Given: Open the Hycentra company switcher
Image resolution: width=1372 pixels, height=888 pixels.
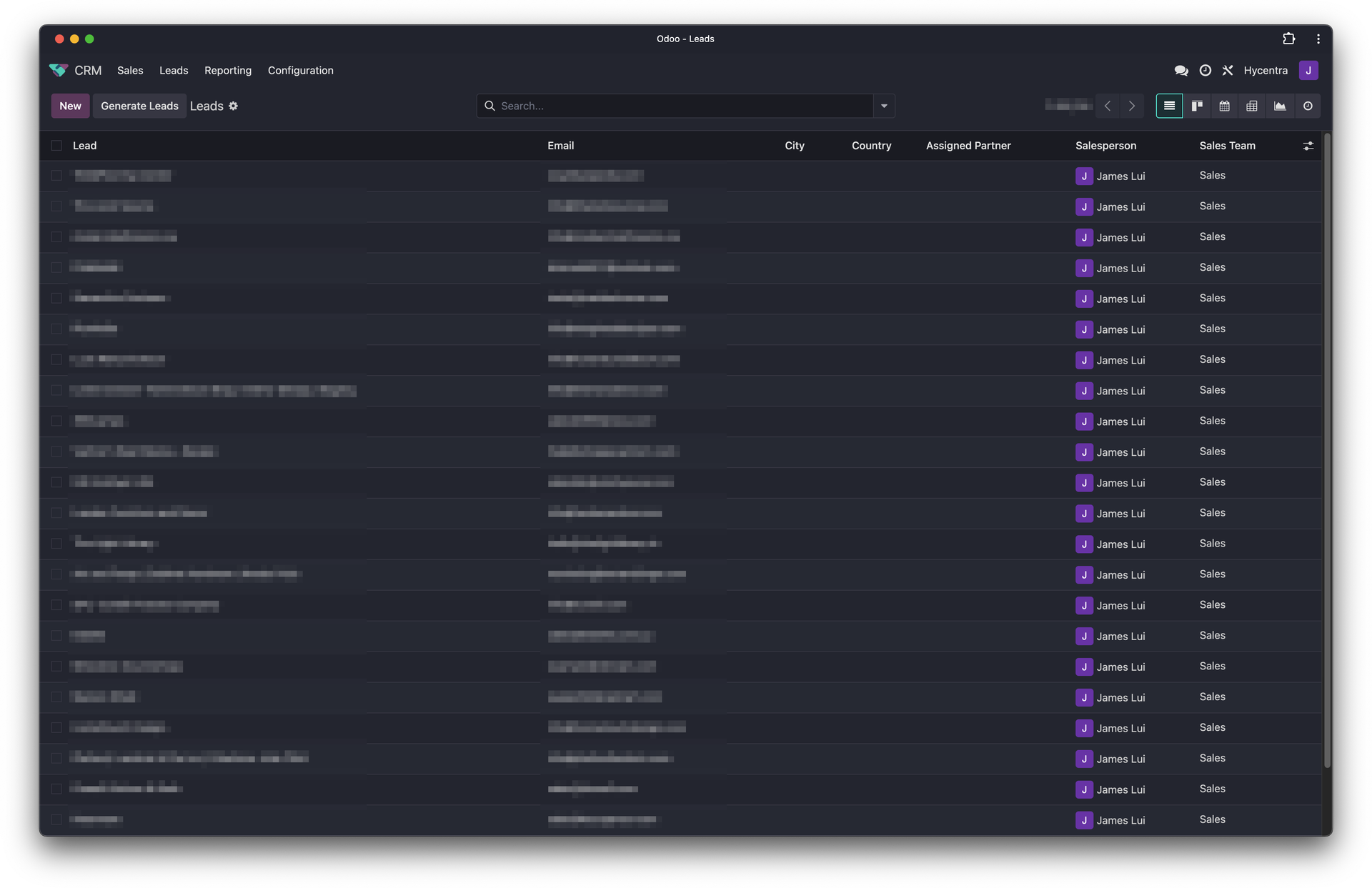Looking at the screenshot, I should click(x=1266, y=70).
